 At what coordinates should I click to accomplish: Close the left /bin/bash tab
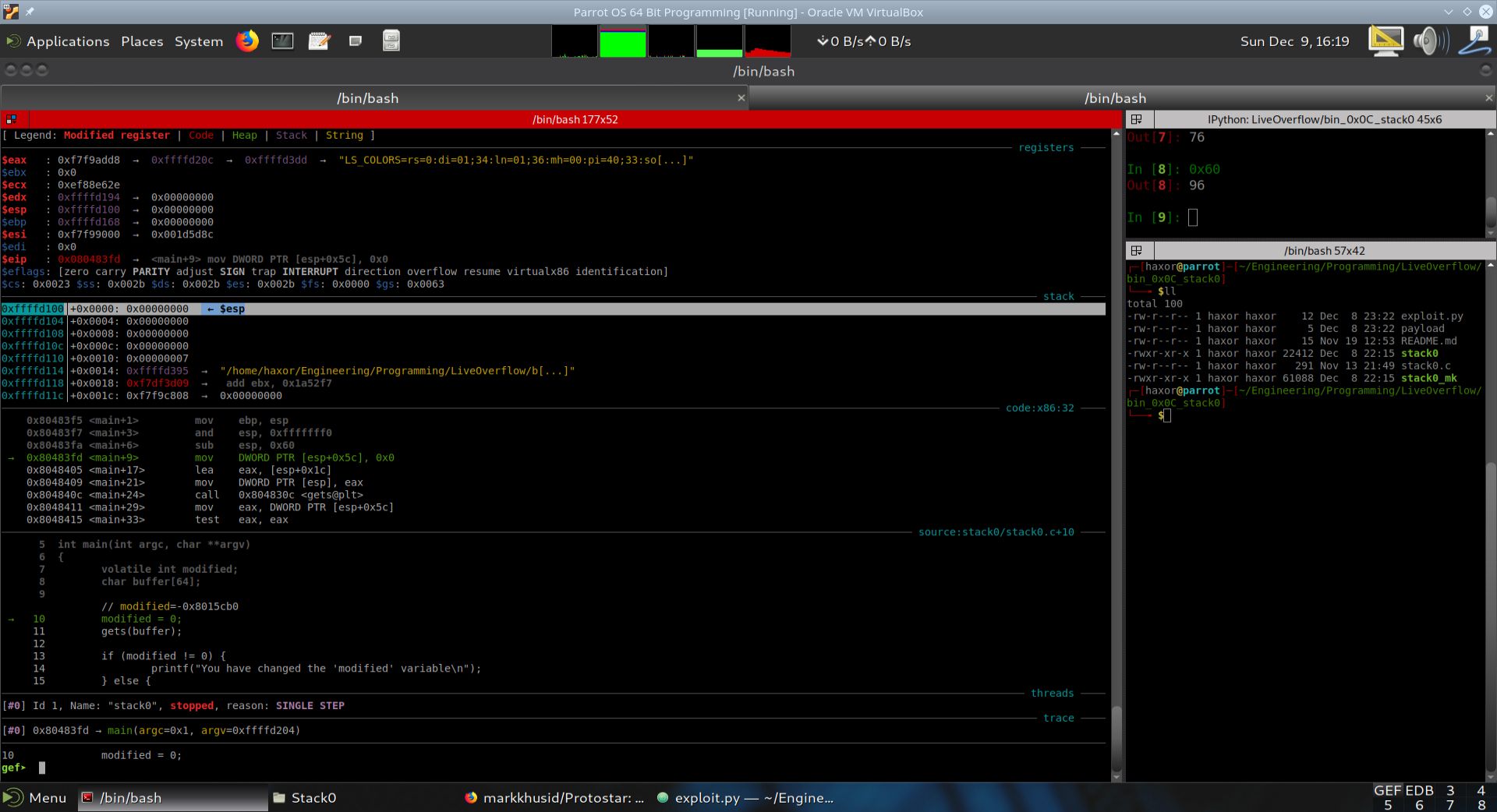coord(741,98)
